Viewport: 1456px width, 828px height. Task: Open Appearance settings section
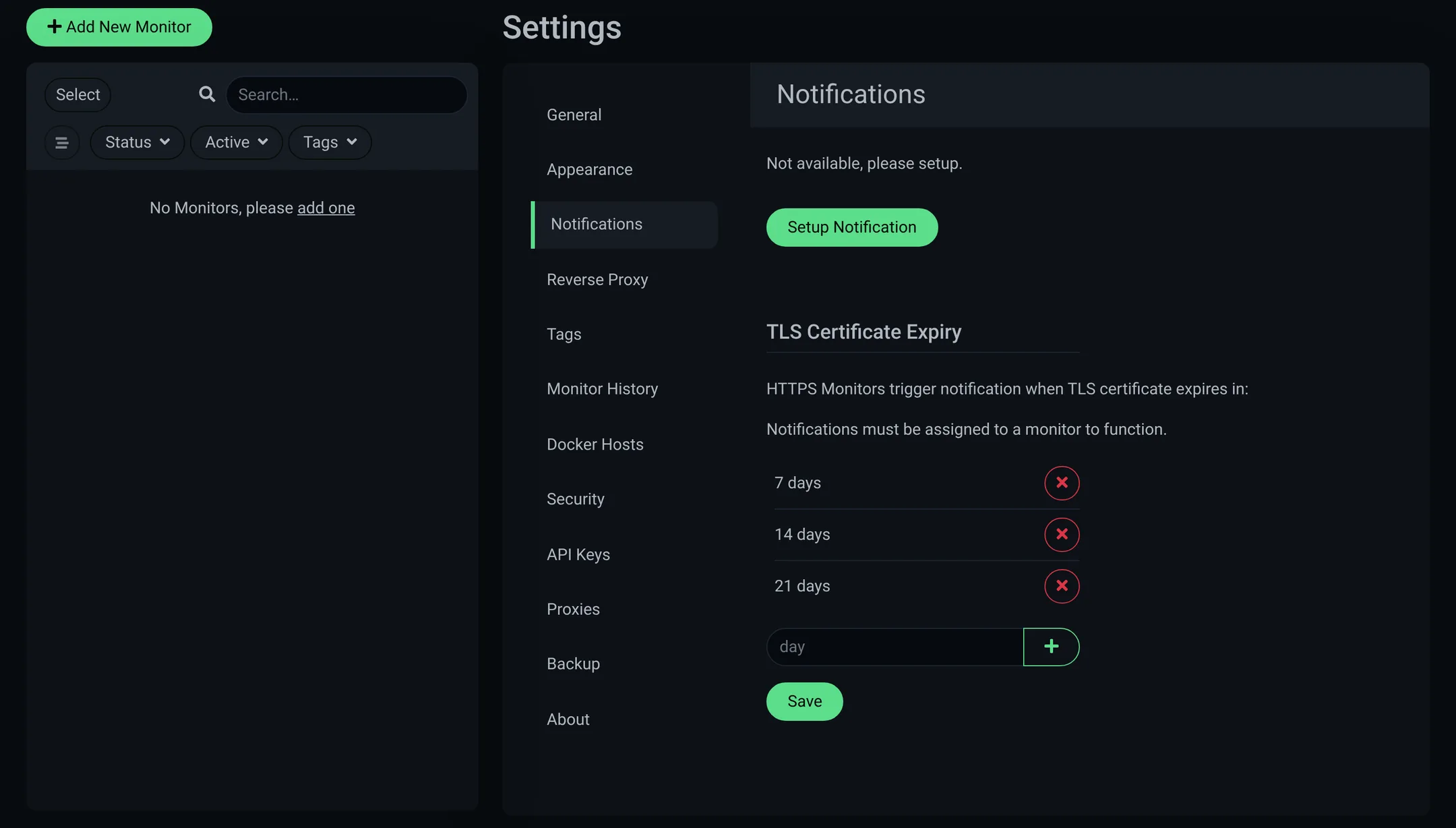(624, 169)
